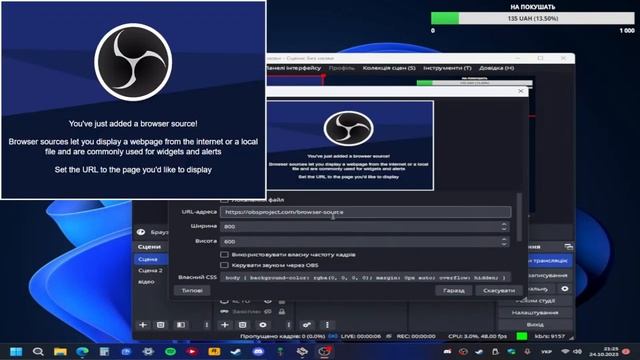The width and height of the screenshot is (640, 360).
Task: Open the green Spotify icon in taskbar
Action: pyautogui.click(x=170, y=351)
